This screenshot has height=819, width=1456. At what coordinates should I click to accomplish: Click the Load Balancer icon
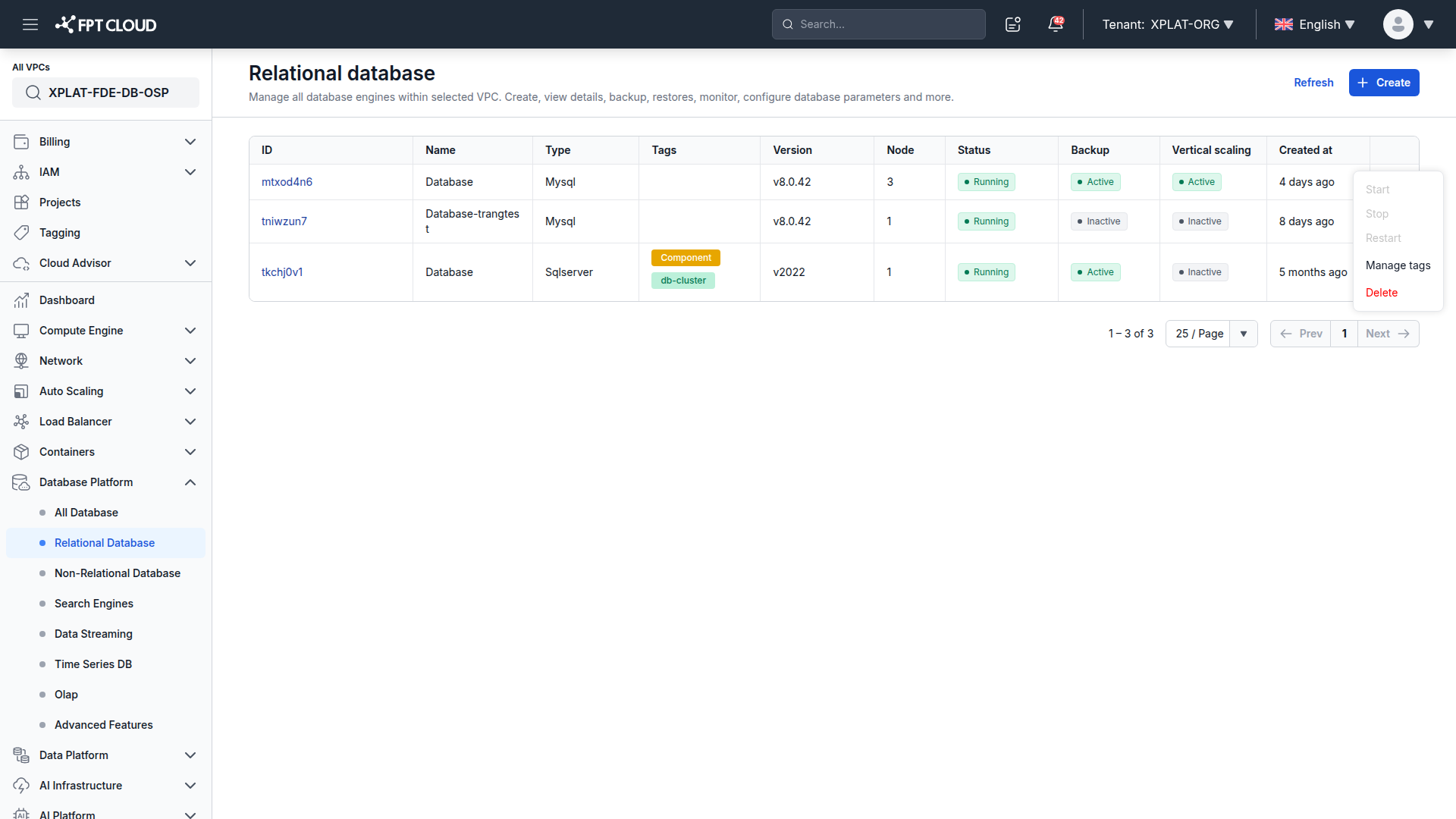point(21,422)
